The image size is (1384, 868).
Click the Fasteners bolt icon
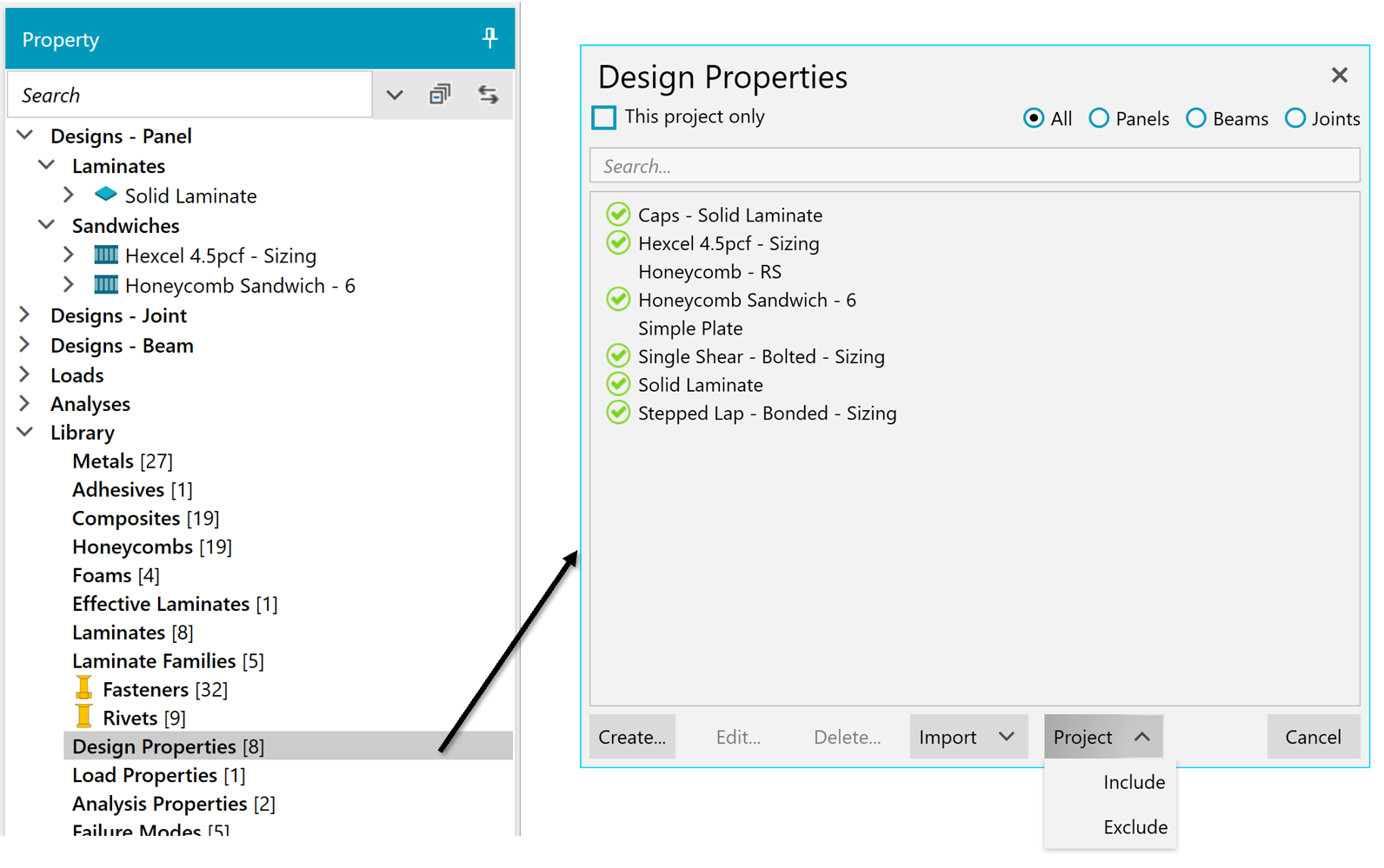[84, 688]
